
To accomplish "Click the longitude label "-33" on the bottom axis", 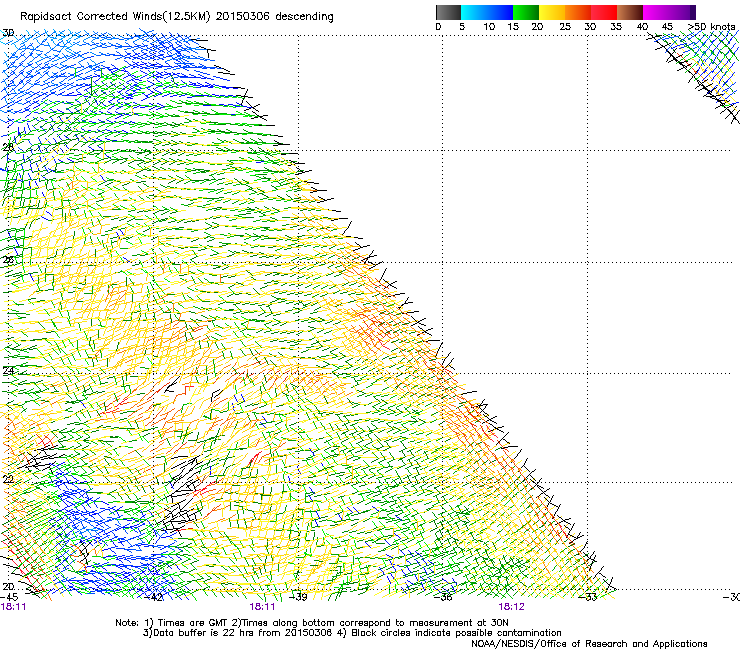I will point(588,597).
